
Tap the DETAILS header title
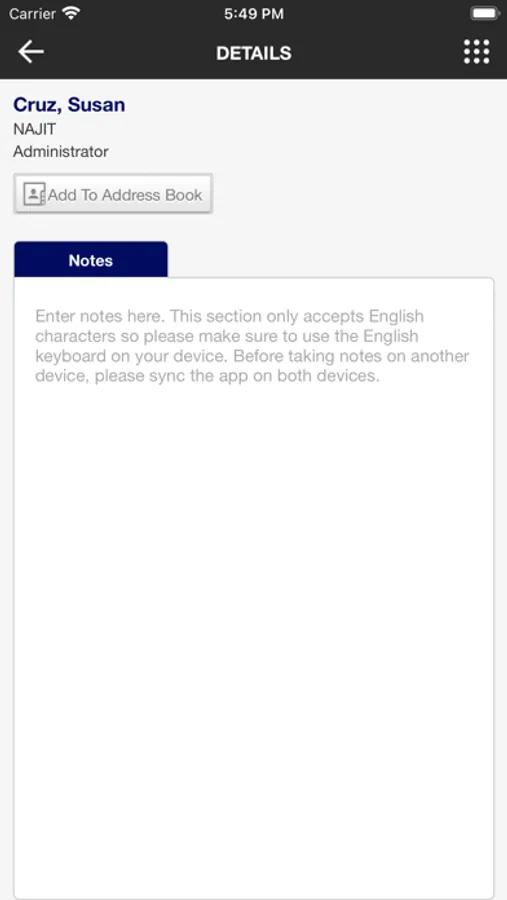[254, 53]
